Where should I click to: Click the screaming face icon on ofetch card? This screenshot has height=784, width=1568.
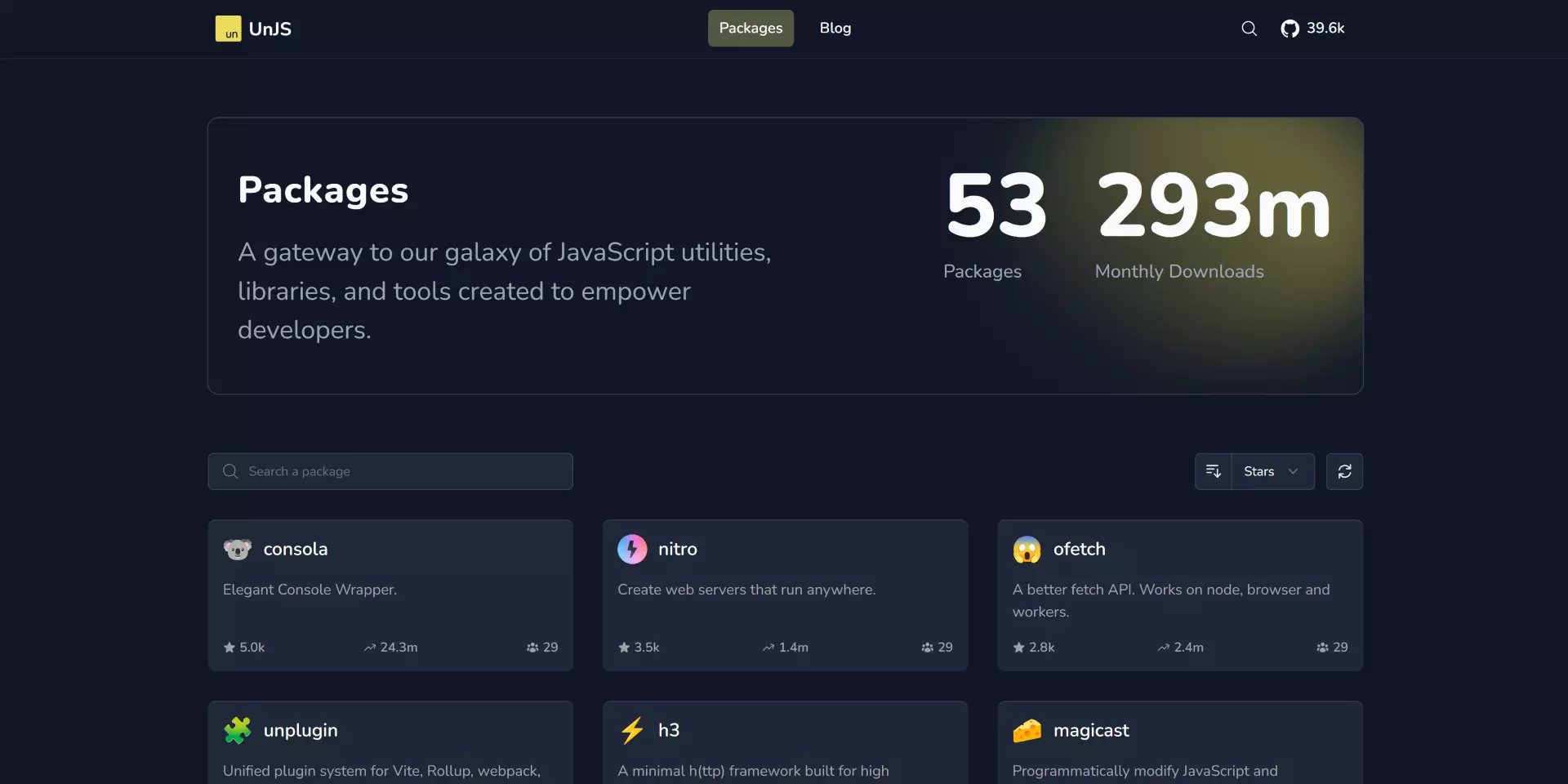click(1027, 550)
